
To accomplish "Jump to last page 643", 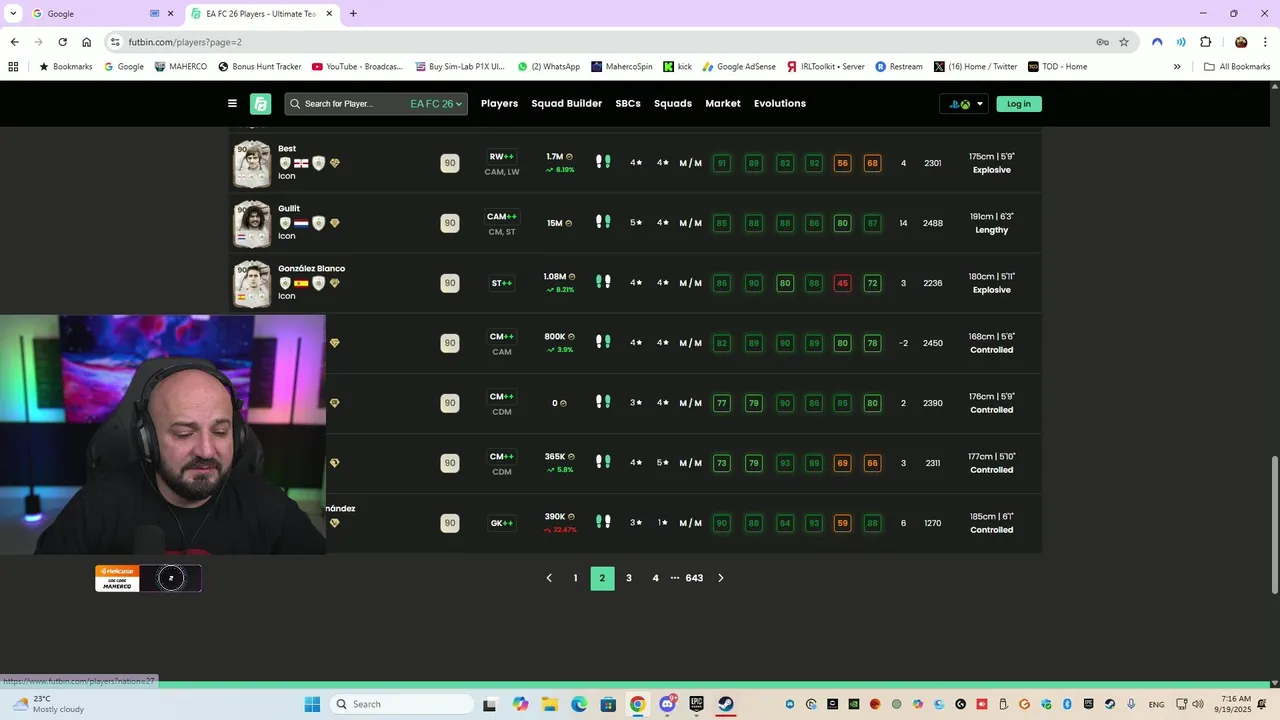I will point(694,578).
